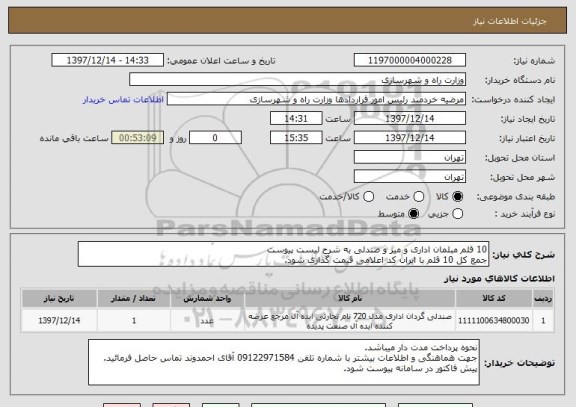Select the کالا/خدمت radio button
The height and width of the screenshot is (407, 576).
tap(368, 197)
